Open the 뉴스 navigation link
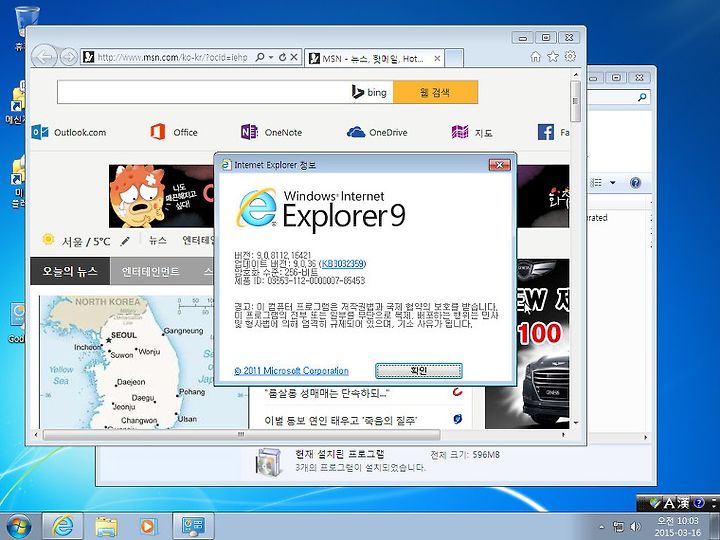720x540 pixels. coord(158,240)
